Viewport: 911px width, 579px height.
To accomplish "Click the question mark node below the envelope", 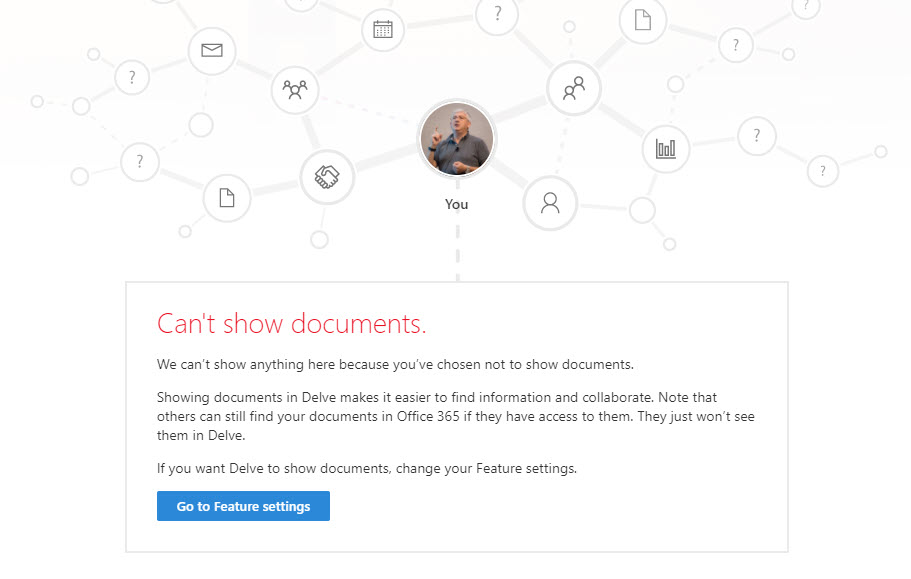I will [132, 77].
